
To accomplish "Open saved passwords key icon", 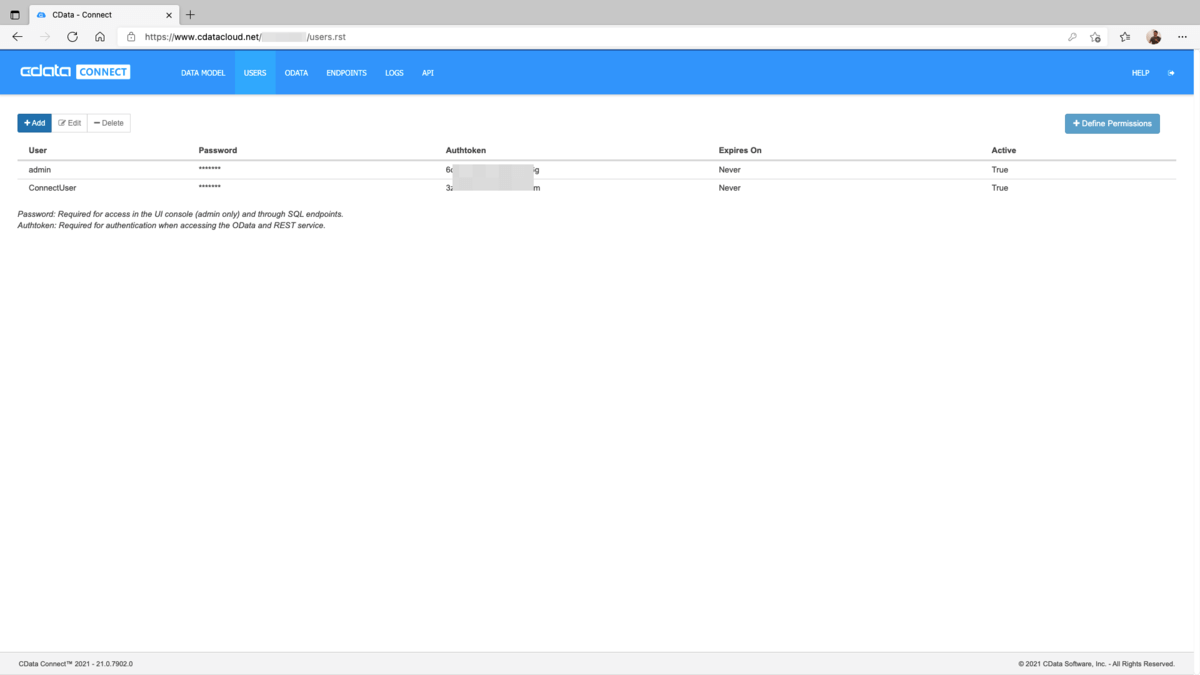I will click(x=1072, y=37).
